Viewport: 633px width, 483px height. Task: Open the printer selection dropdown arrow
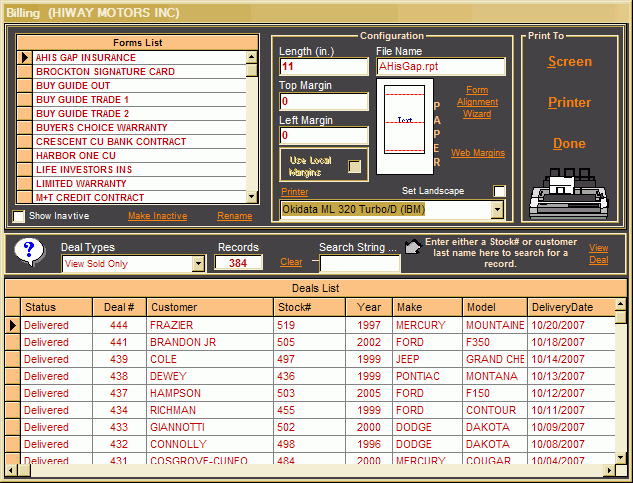[497, 210]
